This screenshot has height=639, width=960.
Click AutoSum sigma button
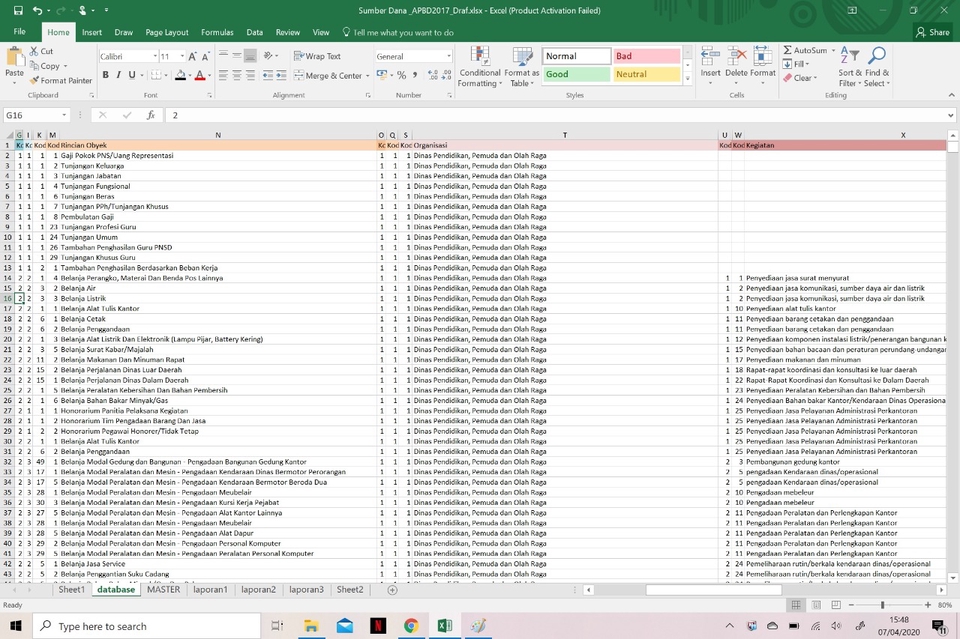coord(804,50)
